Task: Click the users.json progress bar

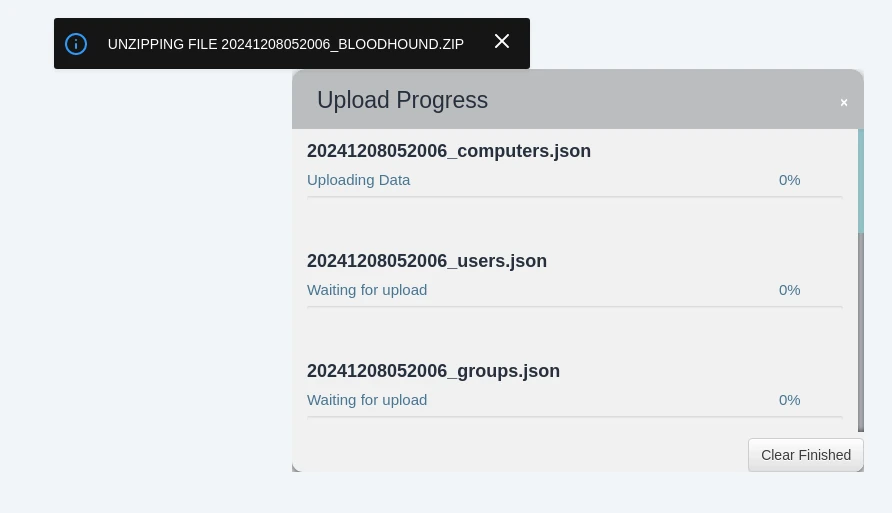Action: click(575, 307)
